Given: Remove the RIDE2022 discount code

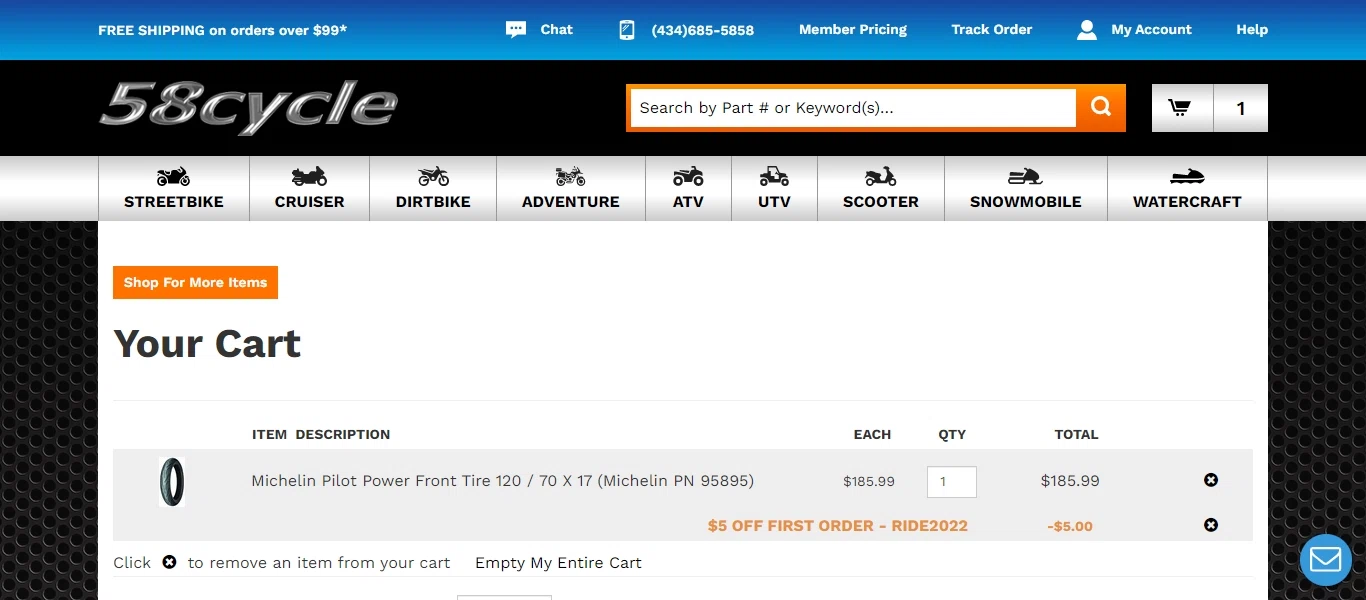Looking at the screenshot, I should click(1211, 525).
